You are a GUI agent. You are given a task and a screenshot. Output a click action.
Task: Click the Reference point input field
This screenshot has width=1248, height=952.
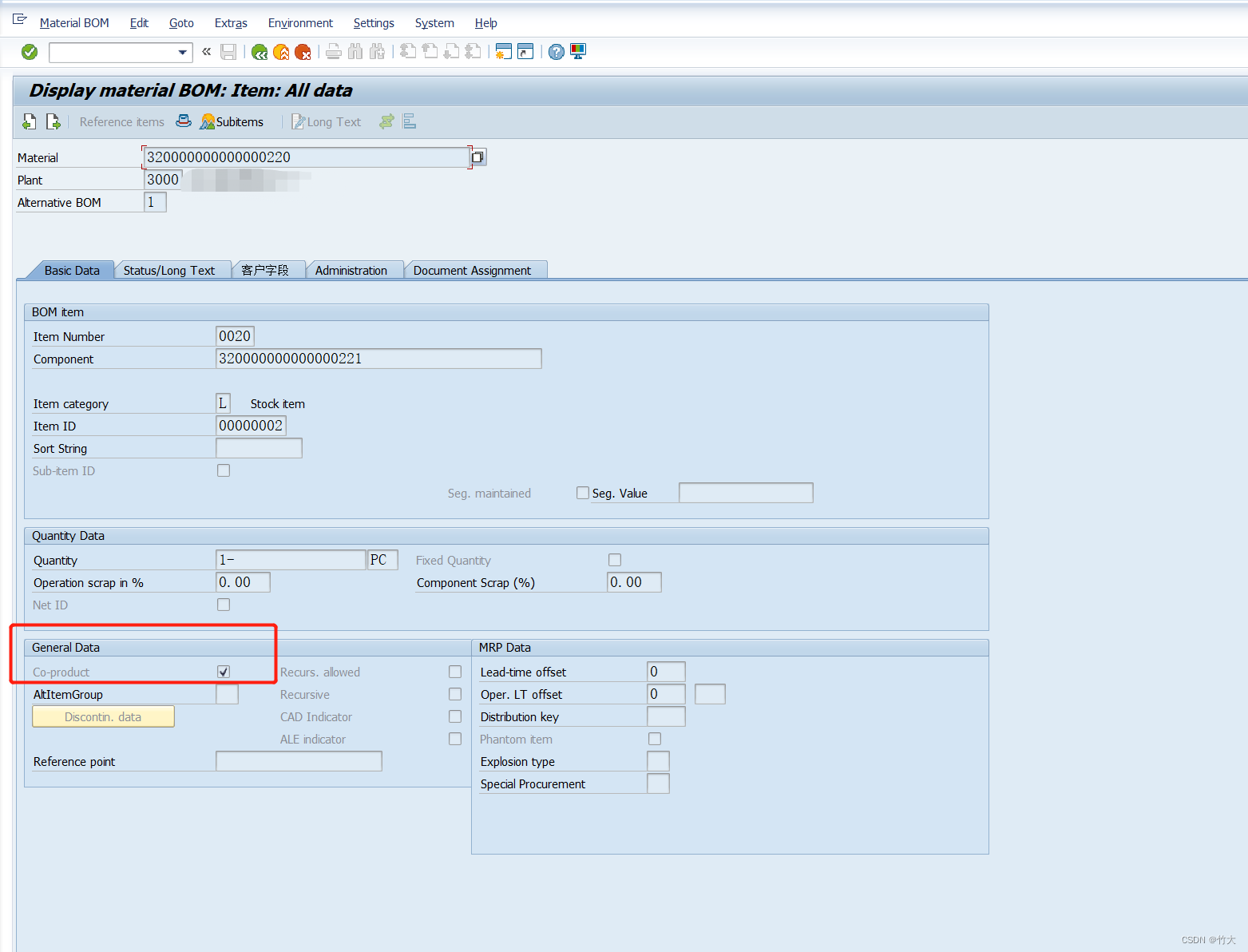coord(299,761)
